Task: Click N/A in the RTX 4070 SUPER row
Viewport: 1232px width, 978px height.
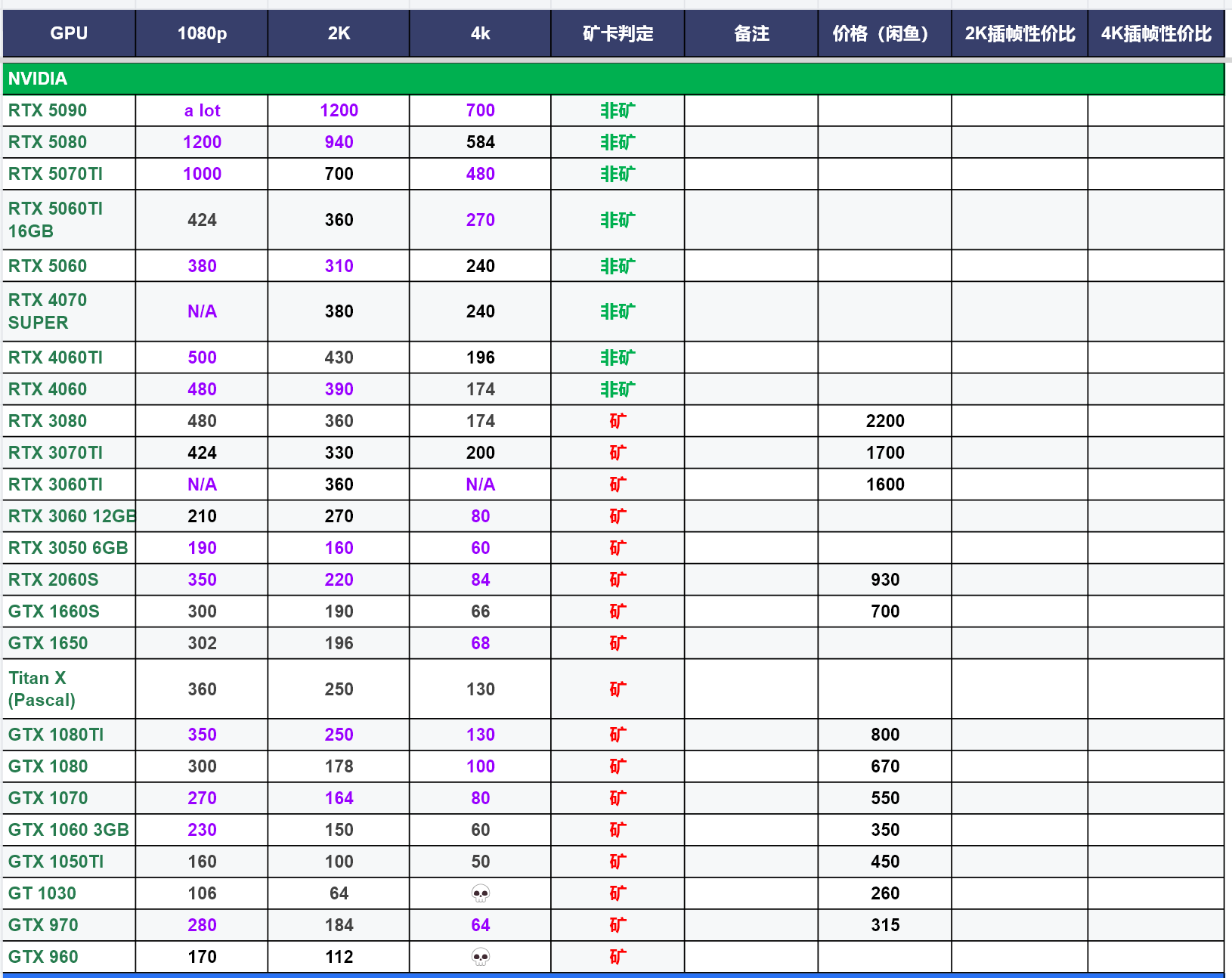Action: pyautogui.click(x=202, y=311)
